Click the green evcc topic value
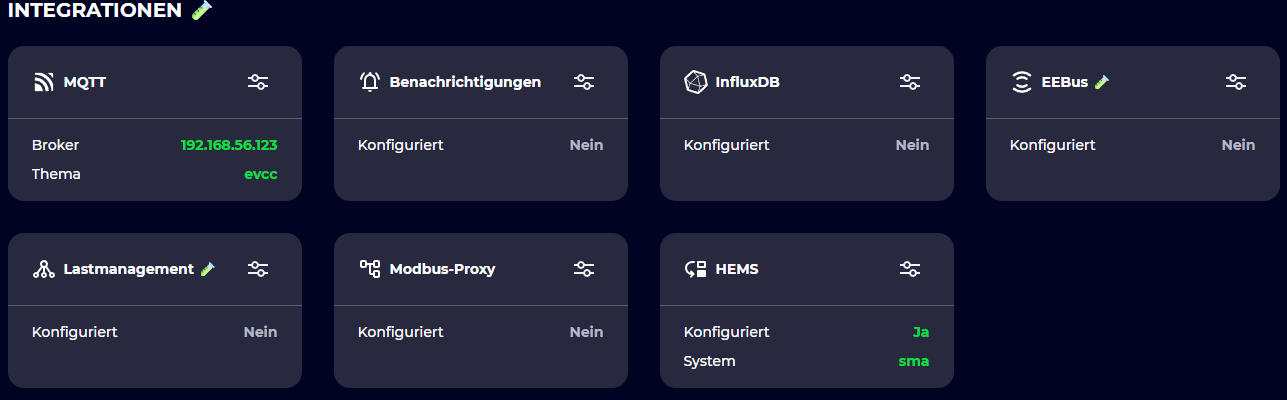The height and width of the screenshot is (400, 1287). click(260, 174)
